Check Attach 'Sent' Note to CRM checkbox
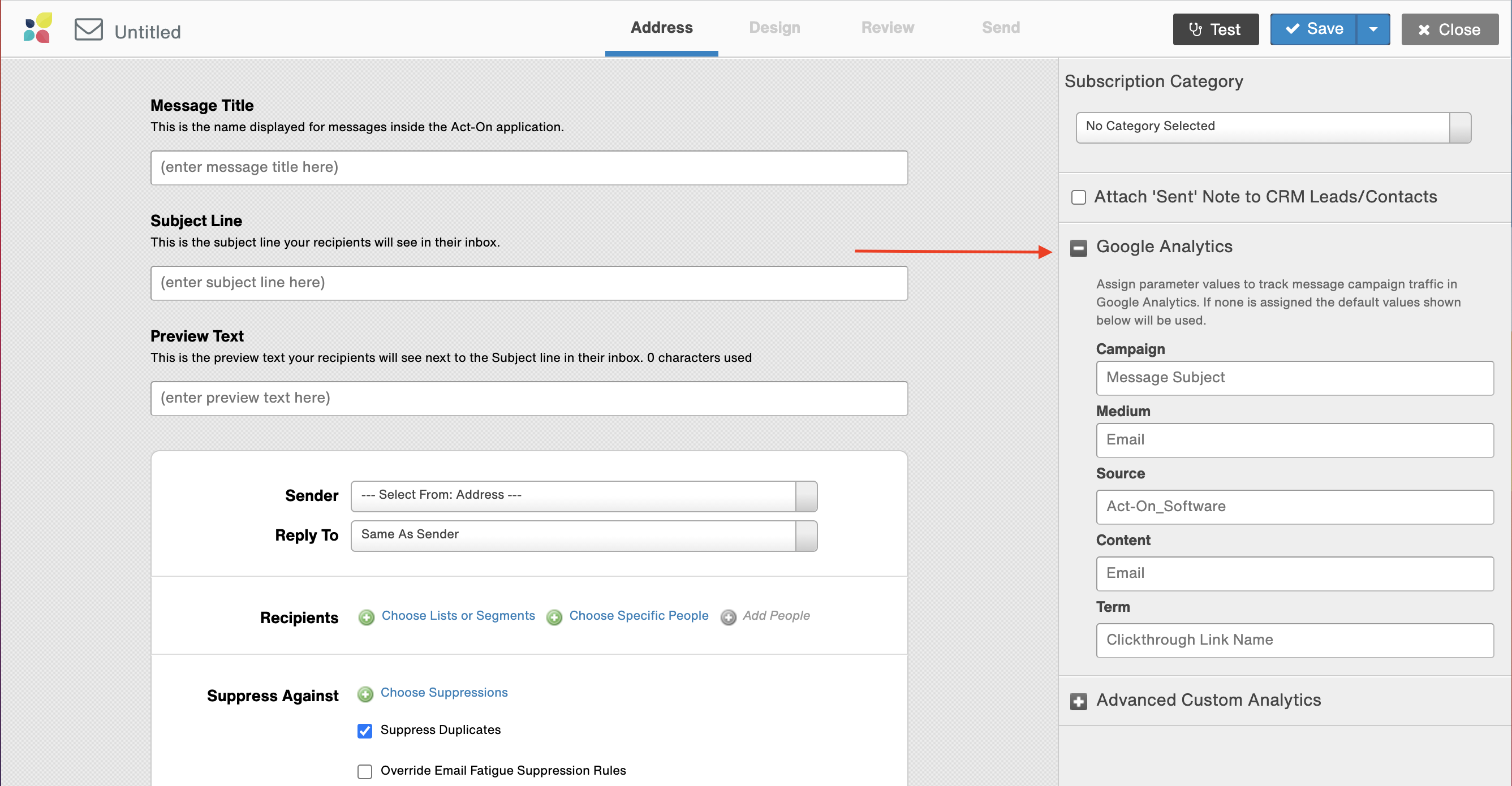Viewport: 1512px width, 786px height. click(x=1078, y=197)
